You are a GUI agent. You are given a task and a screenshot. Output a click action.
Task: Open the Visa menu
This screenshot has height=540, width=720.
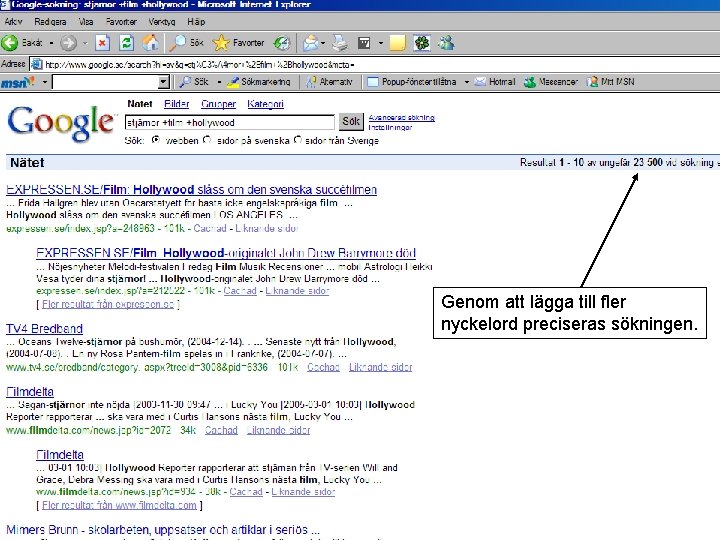tap(86, 22)
